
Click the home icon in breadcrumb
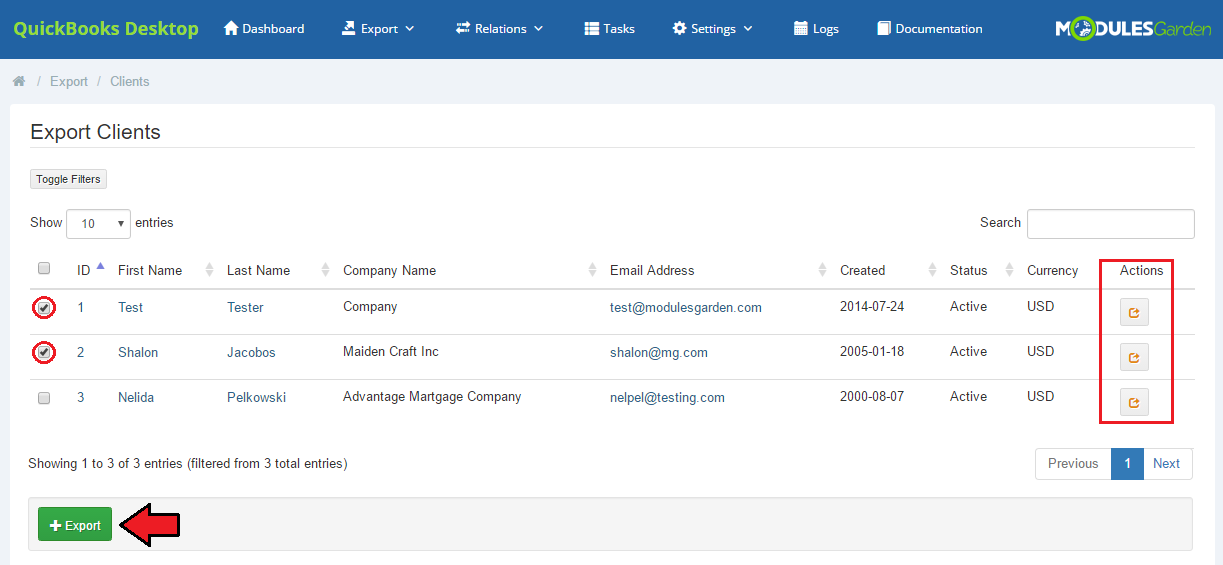(18, 81)
